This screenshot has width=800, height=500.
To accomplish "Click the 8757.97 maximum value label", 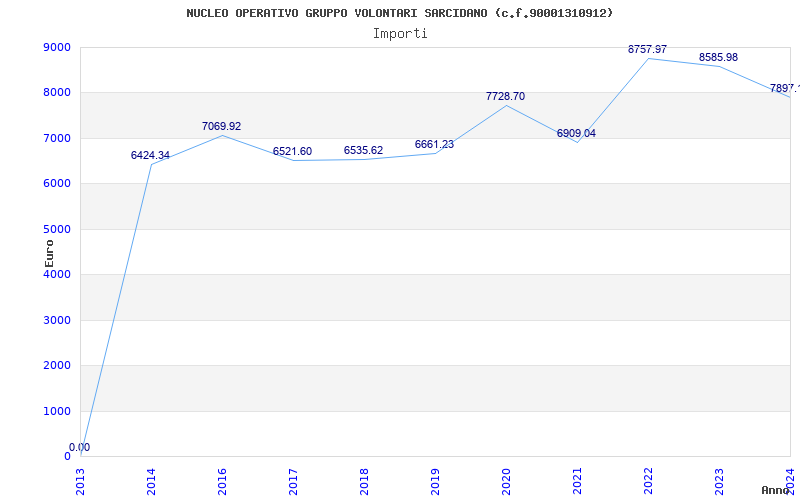I will (x=647, y=50).
